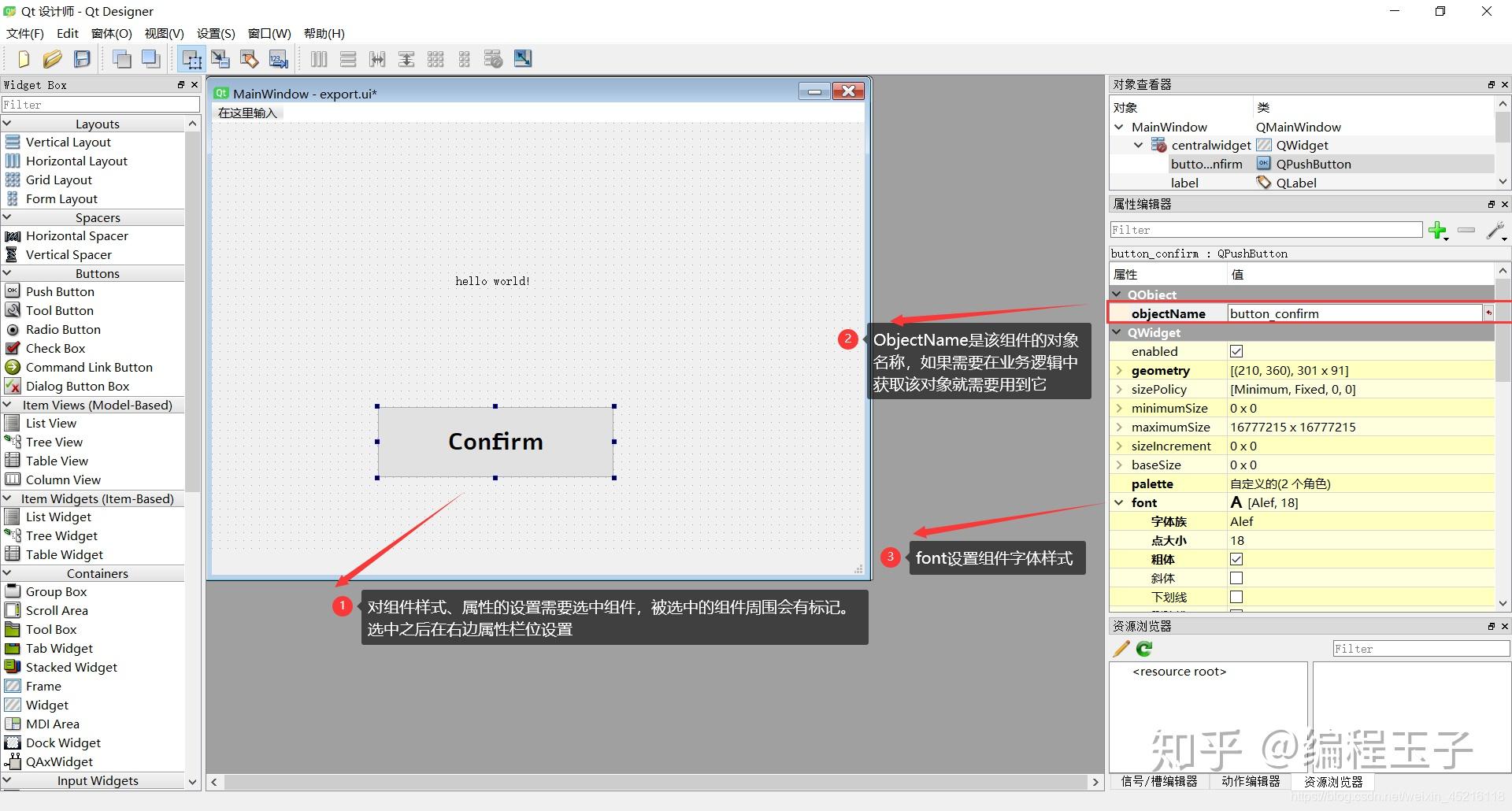Image resolution: width=1512 pixels, height=811 pixels.
Task: Click the Break Layout toolbar icon
Action: pos(492,58)
